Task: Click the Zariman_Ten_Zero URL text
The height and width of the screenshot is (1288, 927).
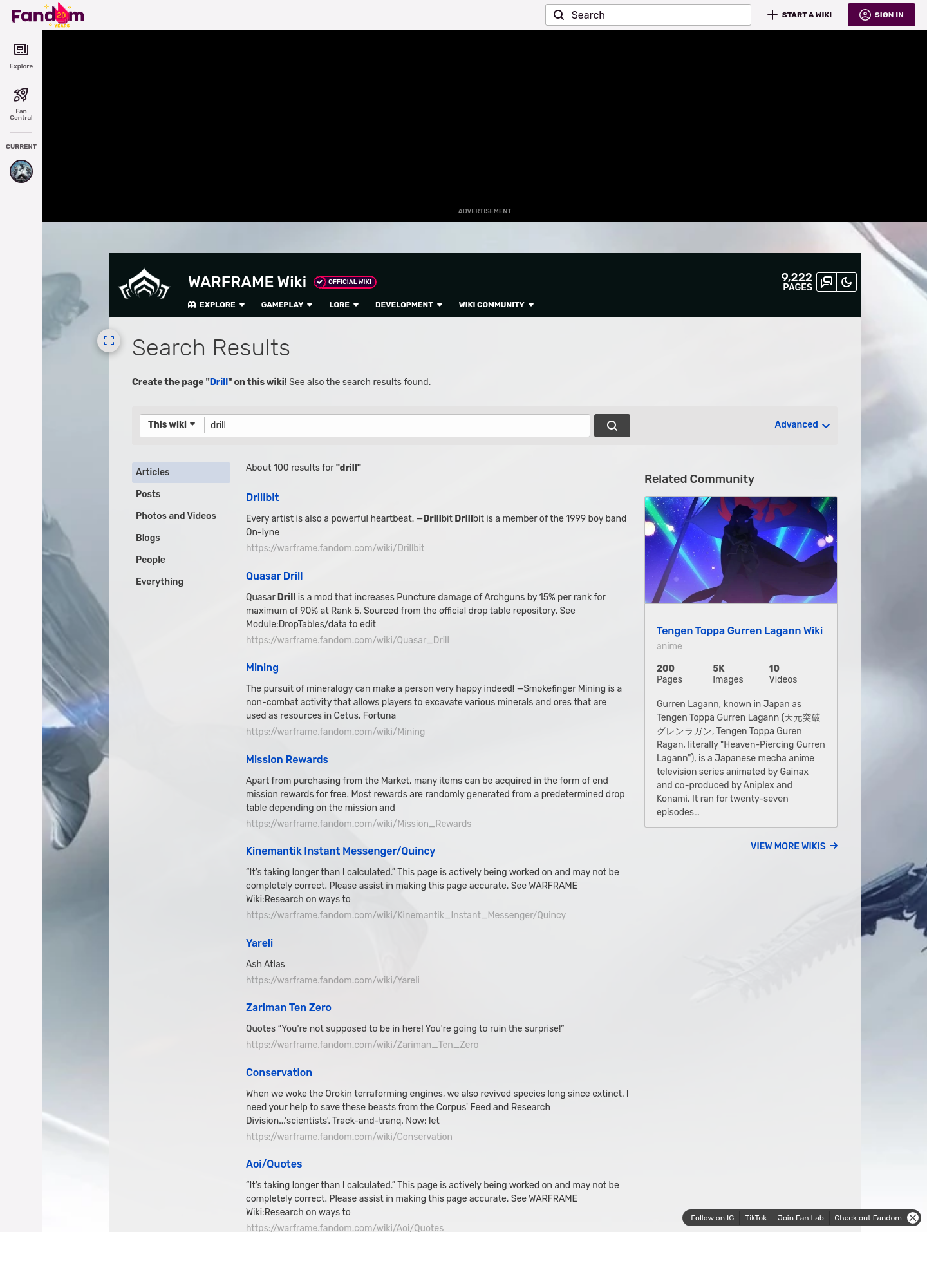Action: (362, 1045)
